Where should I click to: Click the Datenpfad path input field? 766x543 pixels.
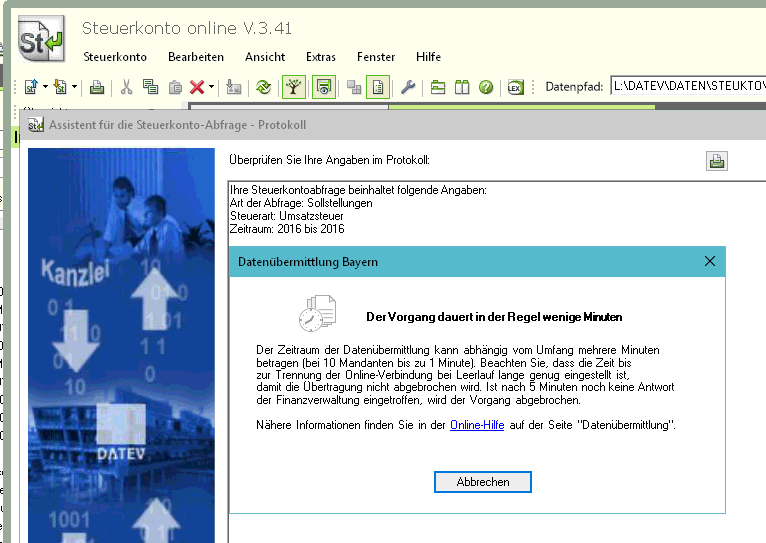pos(688,86)
